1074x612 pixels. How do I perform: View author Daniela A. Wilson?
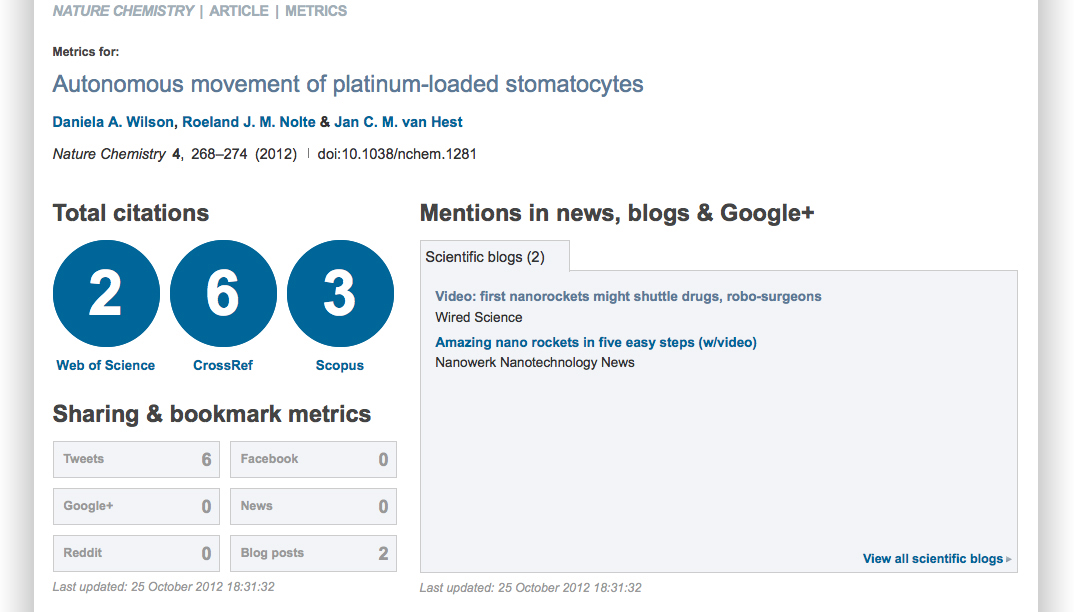coord(114,122)
